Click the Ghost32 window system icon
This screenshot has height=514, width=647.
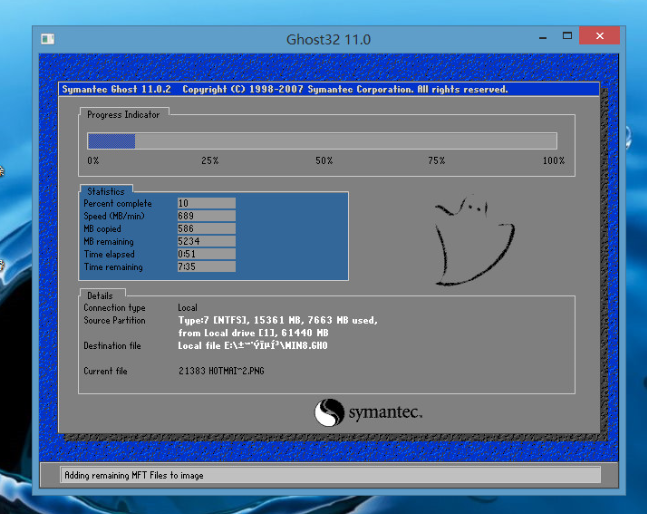[47, 39]
